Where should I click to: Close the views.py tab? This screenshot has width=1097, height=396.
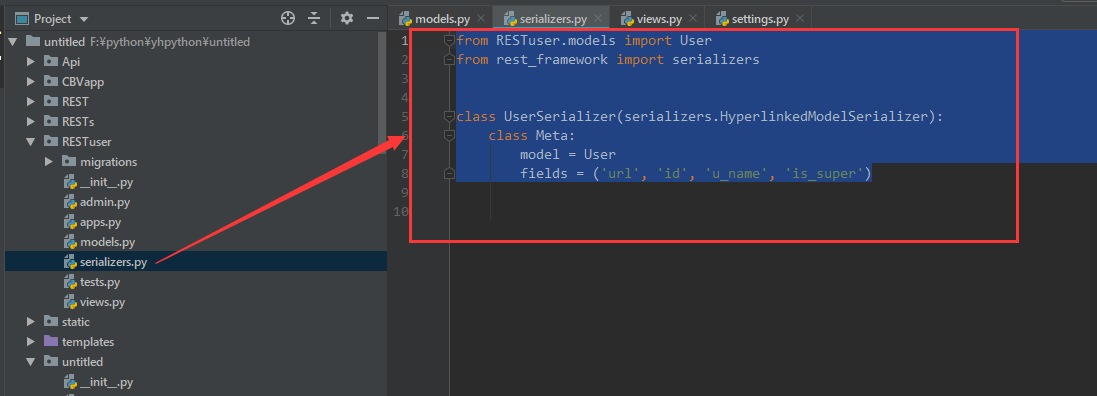pyautogui.click(x=693, y=19)
